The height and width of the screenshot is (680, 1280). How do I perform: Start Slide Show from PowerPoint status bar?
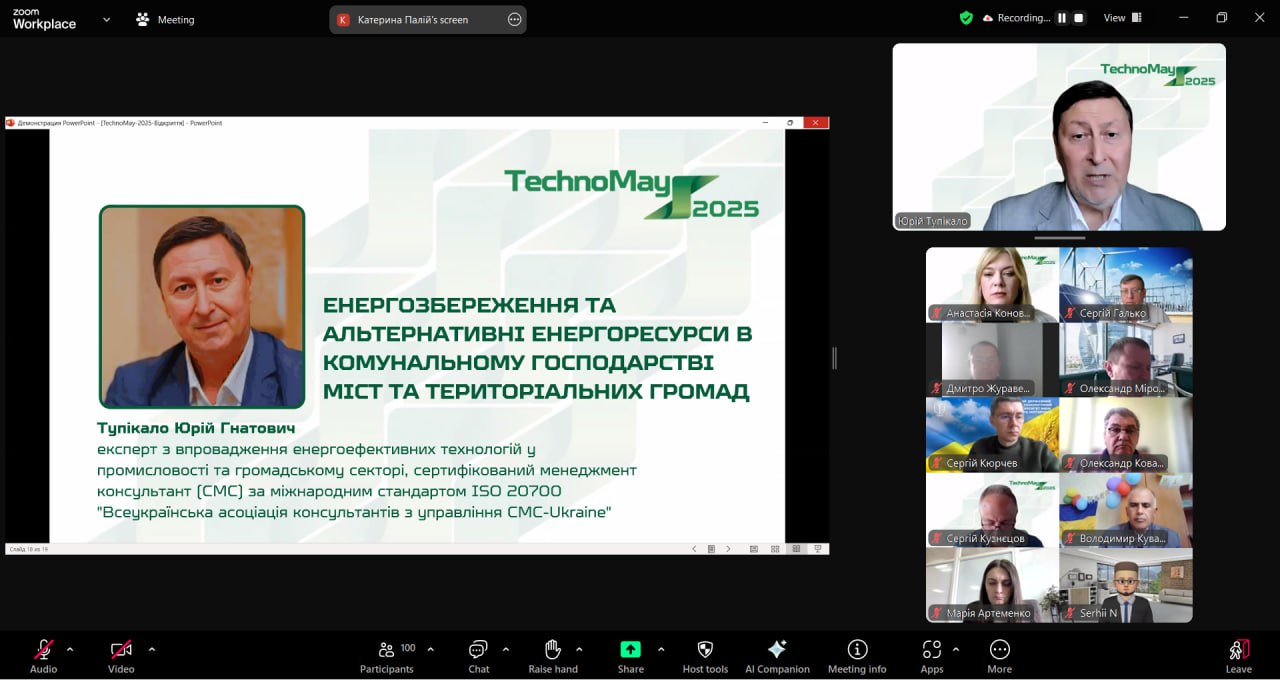818,549
